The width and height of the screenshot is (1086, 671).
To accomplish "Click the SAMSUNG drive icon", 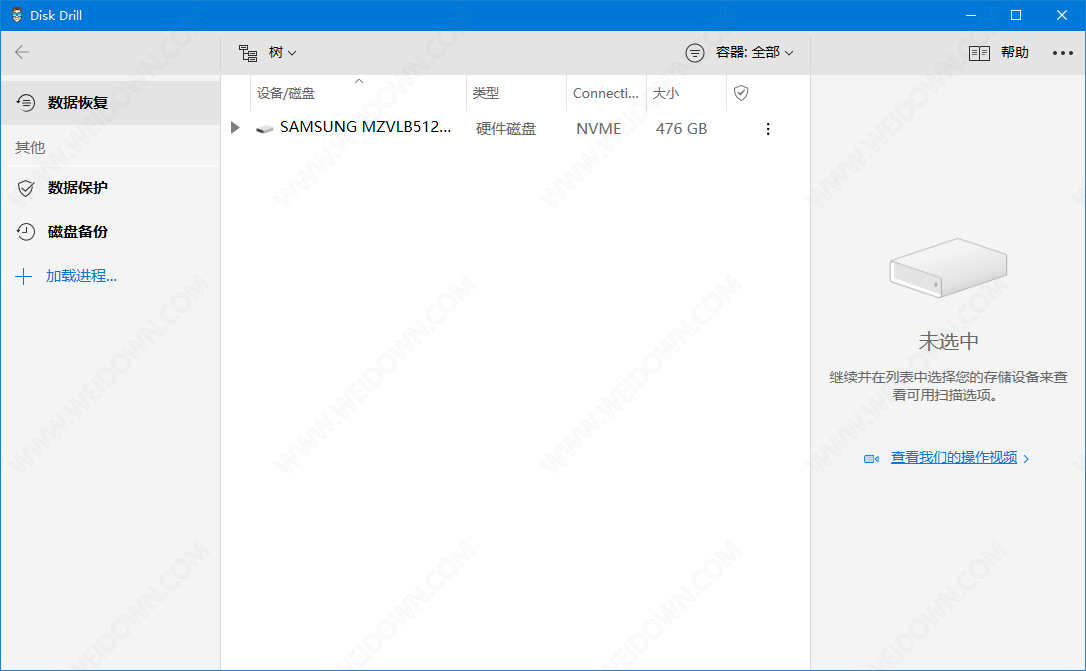I will coord(265,129).
